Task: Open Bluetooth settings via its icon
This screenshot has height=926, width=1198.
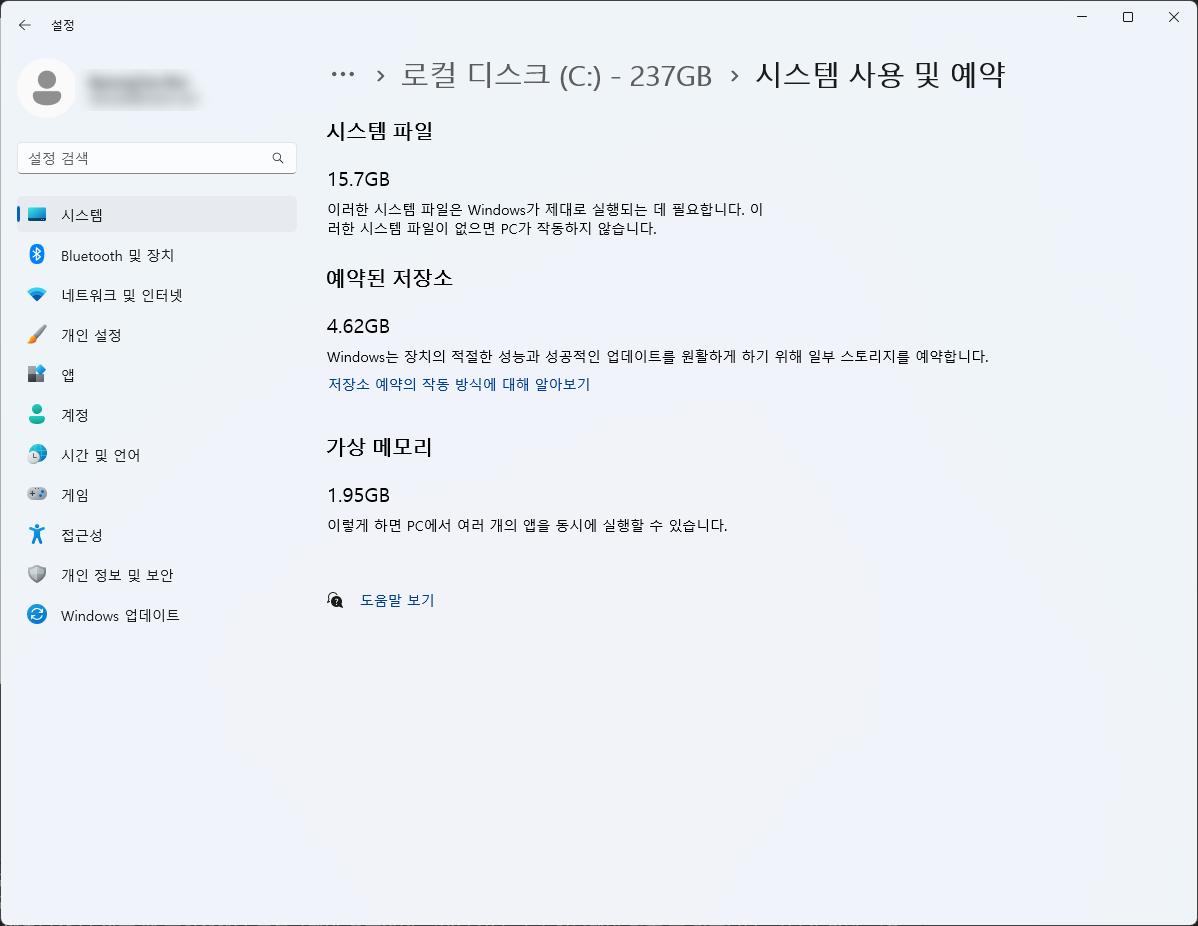Action: [x=37, y=254]
